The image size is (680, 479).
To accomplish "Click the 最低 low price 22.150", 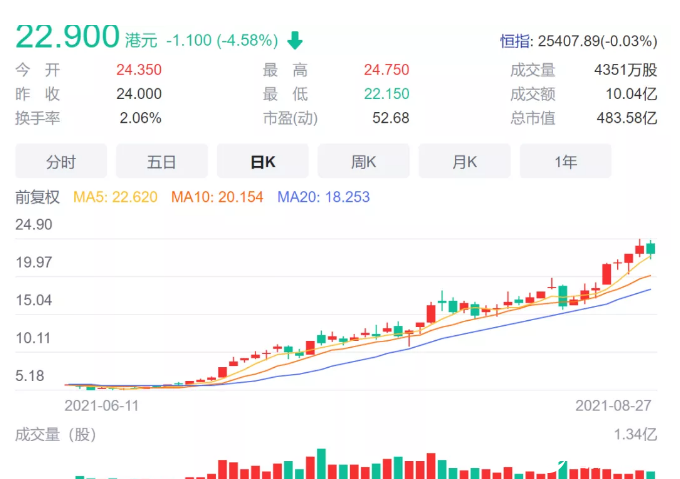I will click(x=386, y=94).
